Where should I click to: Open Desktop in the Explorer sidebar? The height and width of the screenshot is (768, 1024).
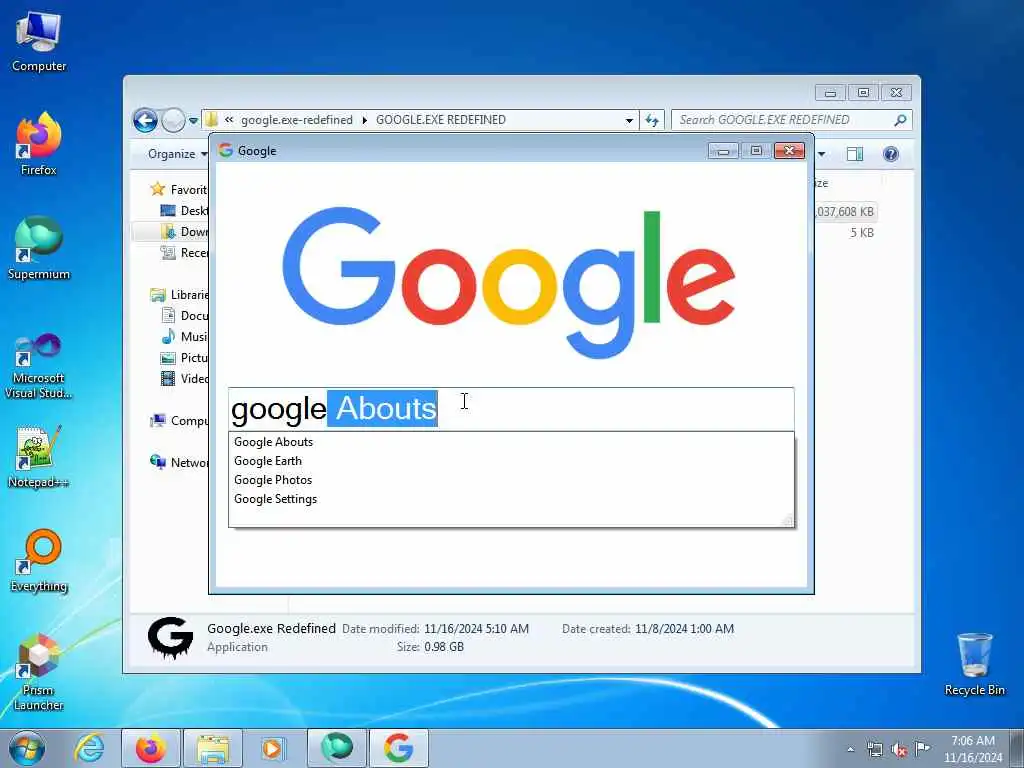pyautogui.click(x=184, y=210)
